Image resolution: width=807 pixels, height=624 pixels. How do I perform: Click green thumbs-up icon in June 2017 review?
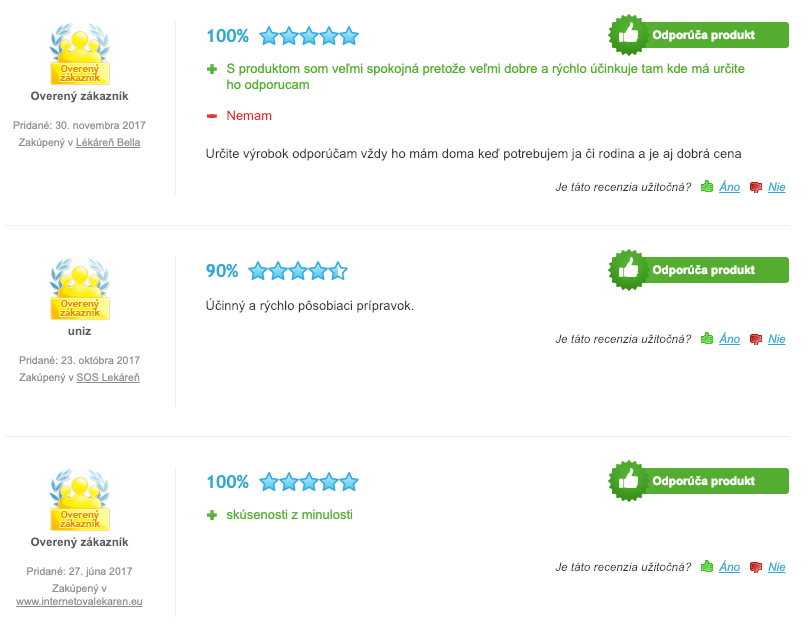(x=707, y=567)
